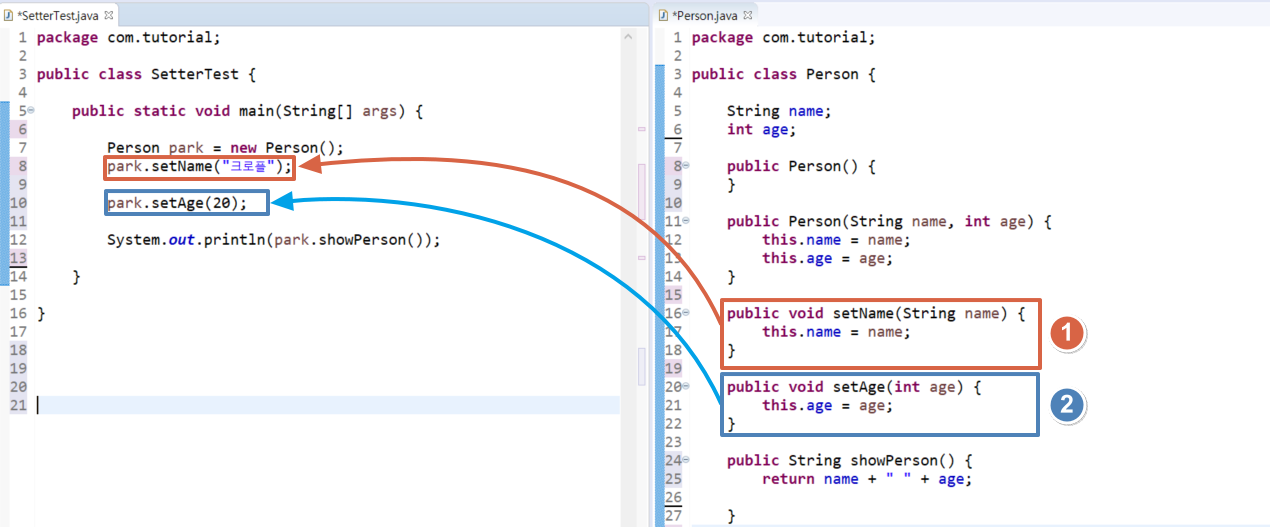Click scroll-up arrow of SetterTest editor scrollbar

[627, 36]
